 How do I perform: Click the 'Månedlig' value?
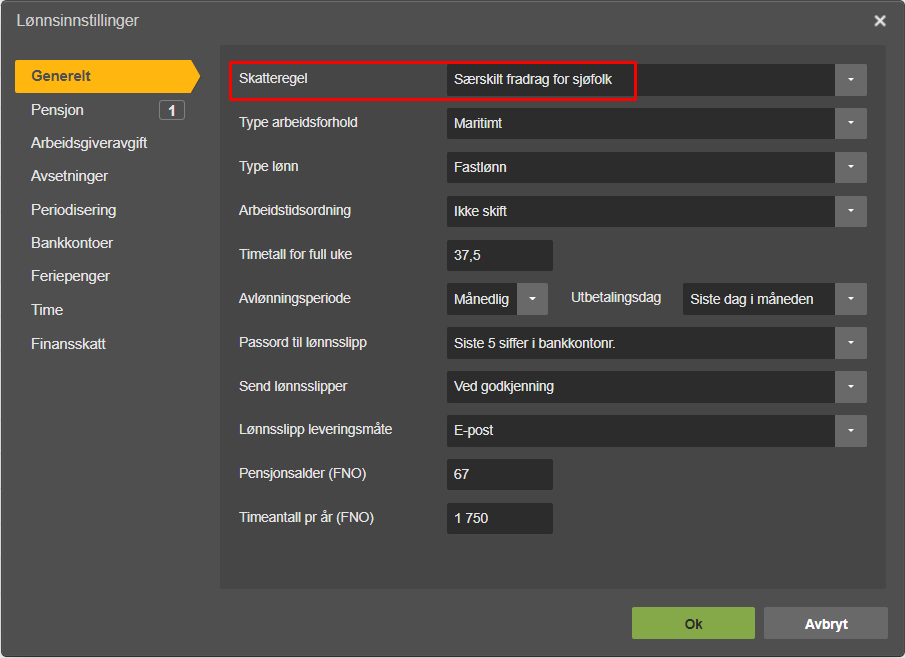coord(482,299)
